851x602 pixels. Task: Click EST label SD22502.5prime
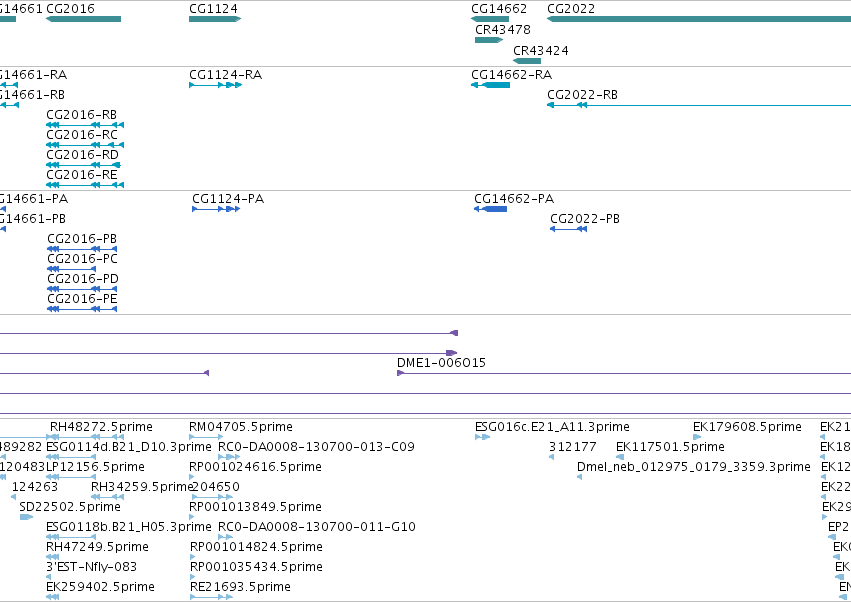(x=70, y=507)
